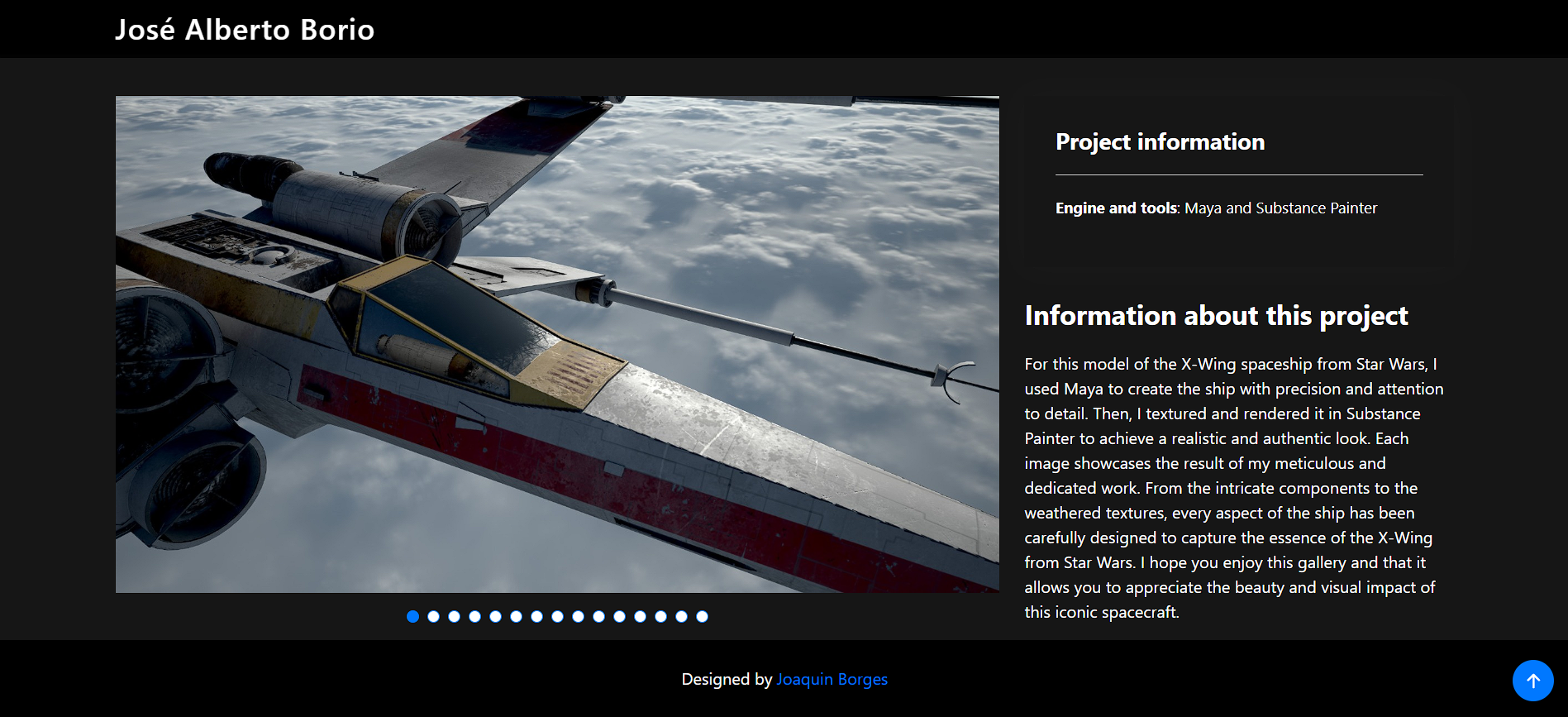1568x717 pixels.
Task: Select the seventh carousel dot
Action: coord(536,616)
